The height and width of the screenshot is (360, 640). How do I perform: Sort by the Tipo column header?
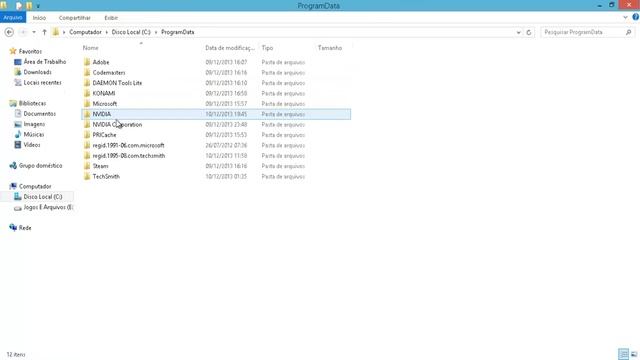click(x=267, y=48)
